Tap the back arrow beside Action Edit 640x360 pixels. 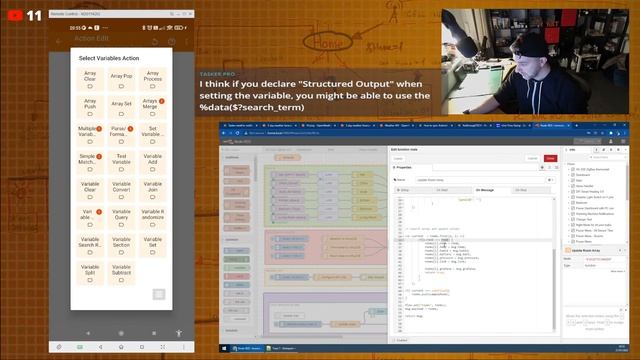coord(59,41)
